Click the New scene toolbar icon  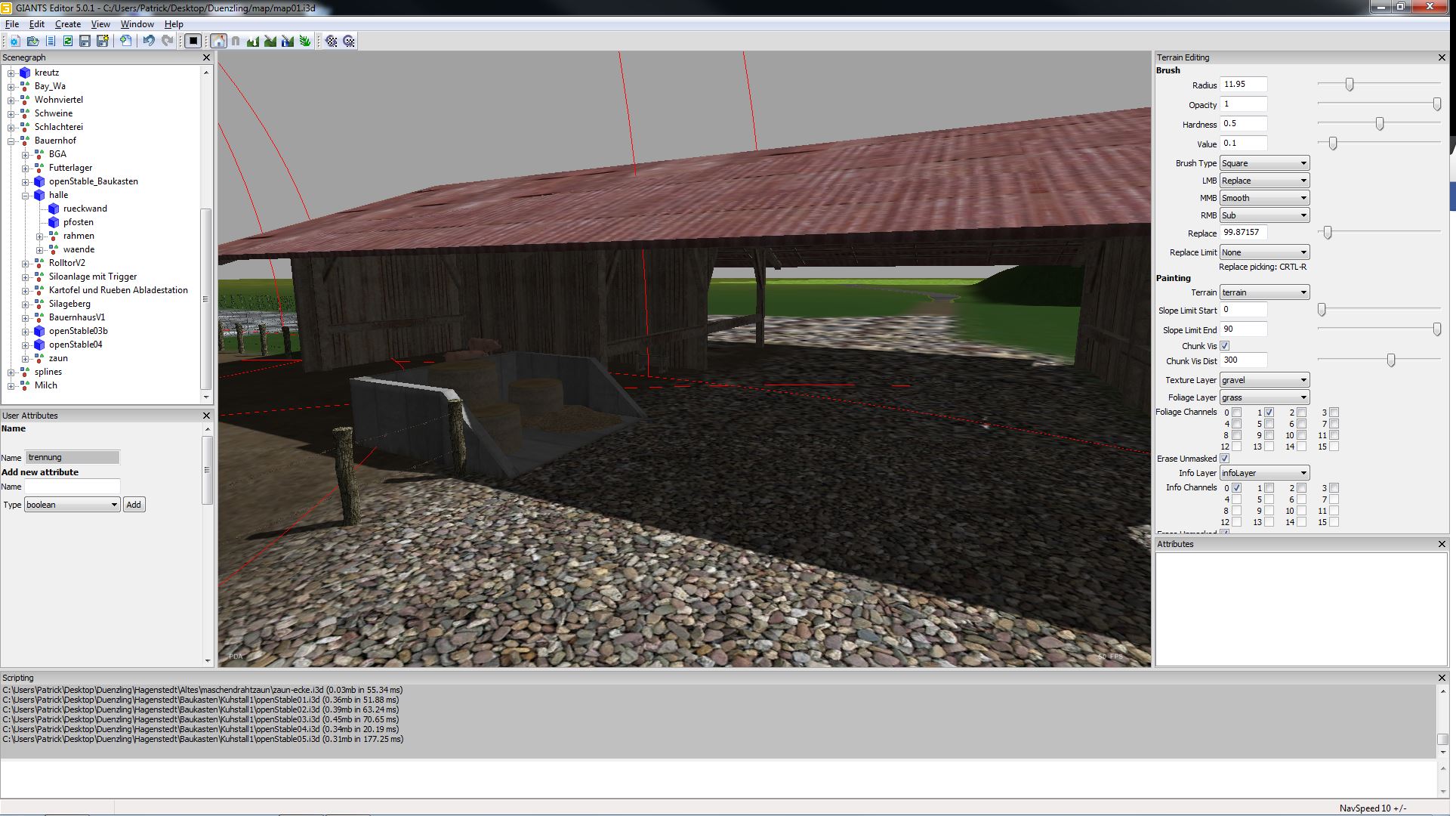pos(14,41)
